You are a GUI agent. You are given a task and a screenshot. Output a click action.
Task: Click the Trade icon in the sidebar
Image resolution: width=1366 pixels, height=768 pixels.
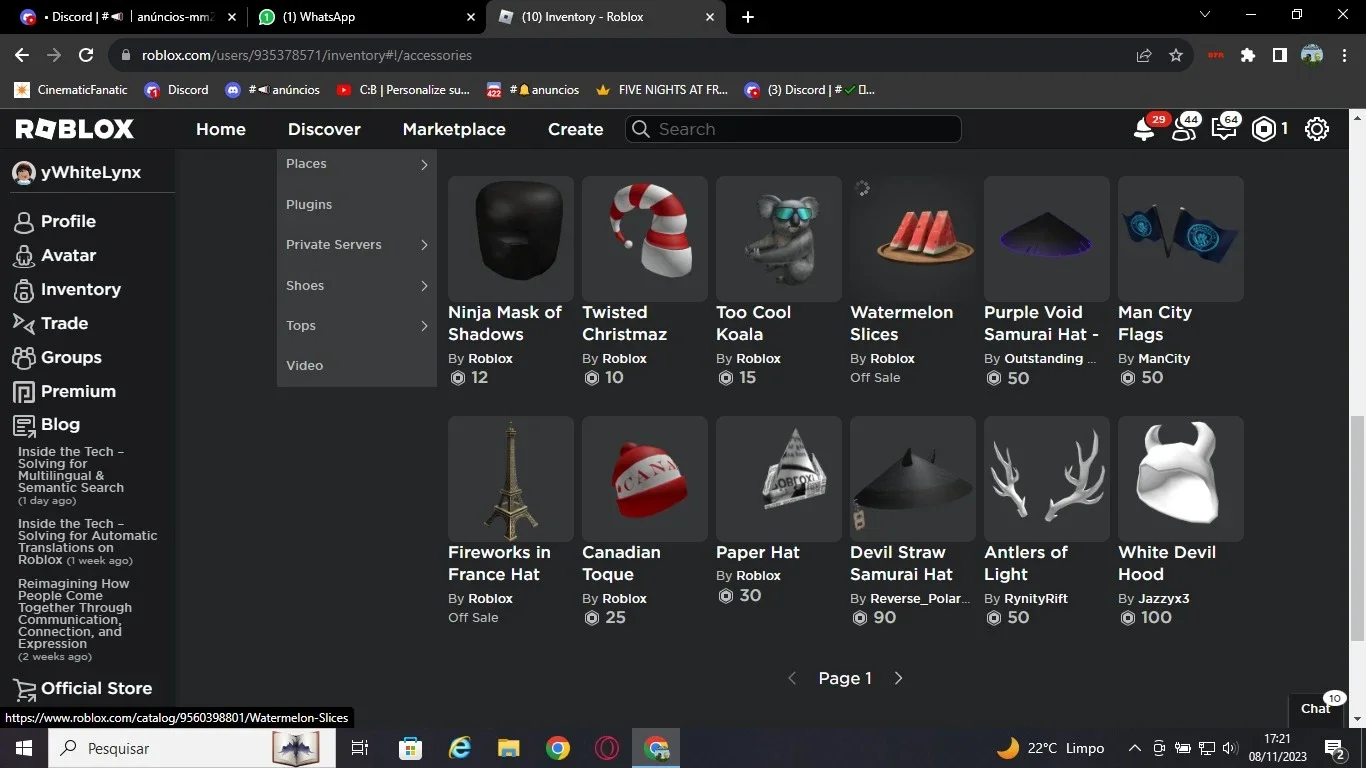coord(23,323)
